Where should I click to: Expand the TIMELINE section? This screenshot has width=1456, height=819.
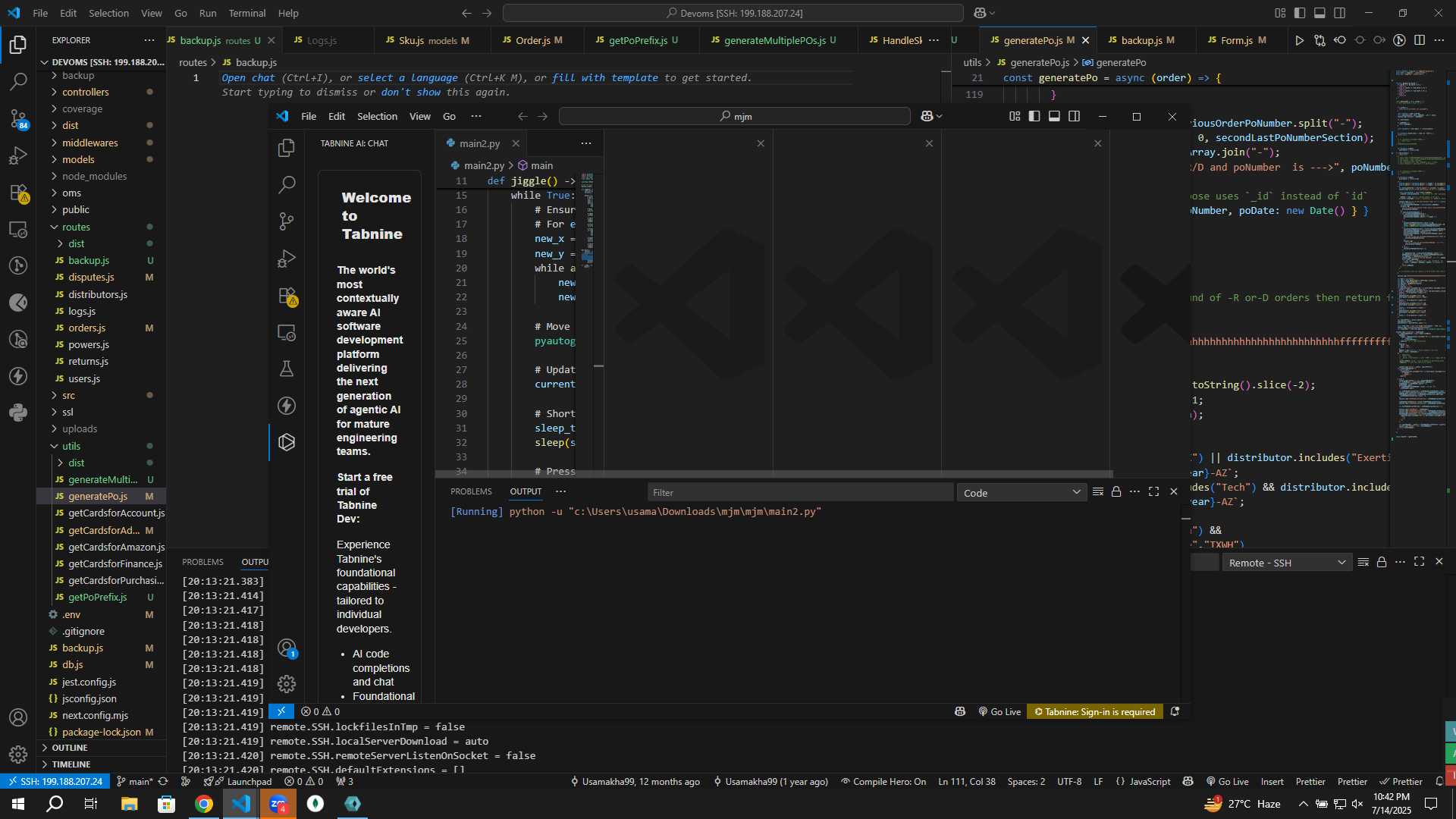[102, 764]
